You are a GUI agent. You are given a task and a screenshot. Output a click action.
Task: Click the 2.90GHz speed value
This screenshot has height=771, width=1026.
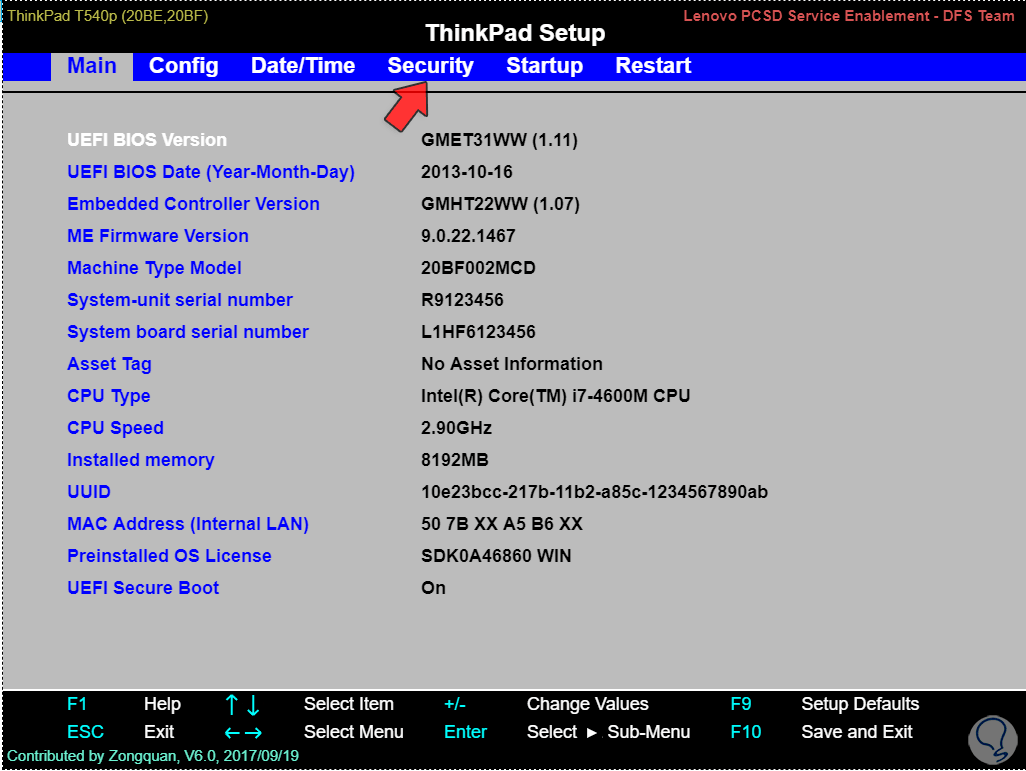(x=456, y=429)
